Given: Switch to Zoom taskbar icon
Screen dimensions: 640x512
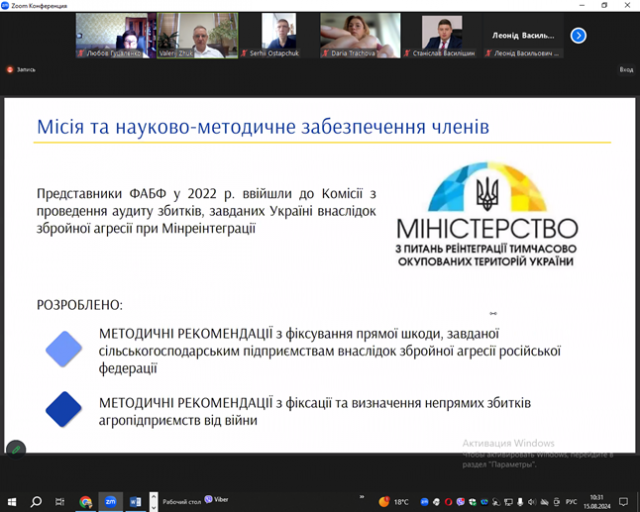Looking at the screenshot, I should tap(110, 502).
